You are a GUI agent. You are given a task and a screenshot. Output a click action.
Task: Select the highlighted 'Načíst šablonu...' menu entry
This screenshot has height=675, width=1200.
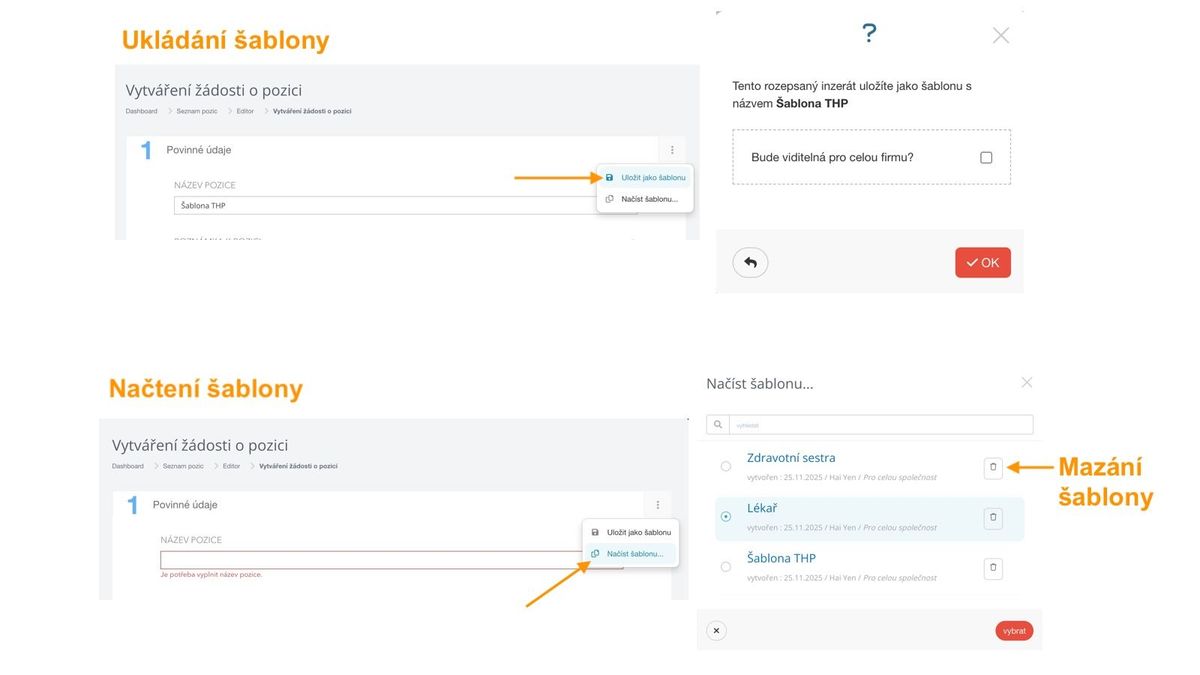tap(634, 553)
